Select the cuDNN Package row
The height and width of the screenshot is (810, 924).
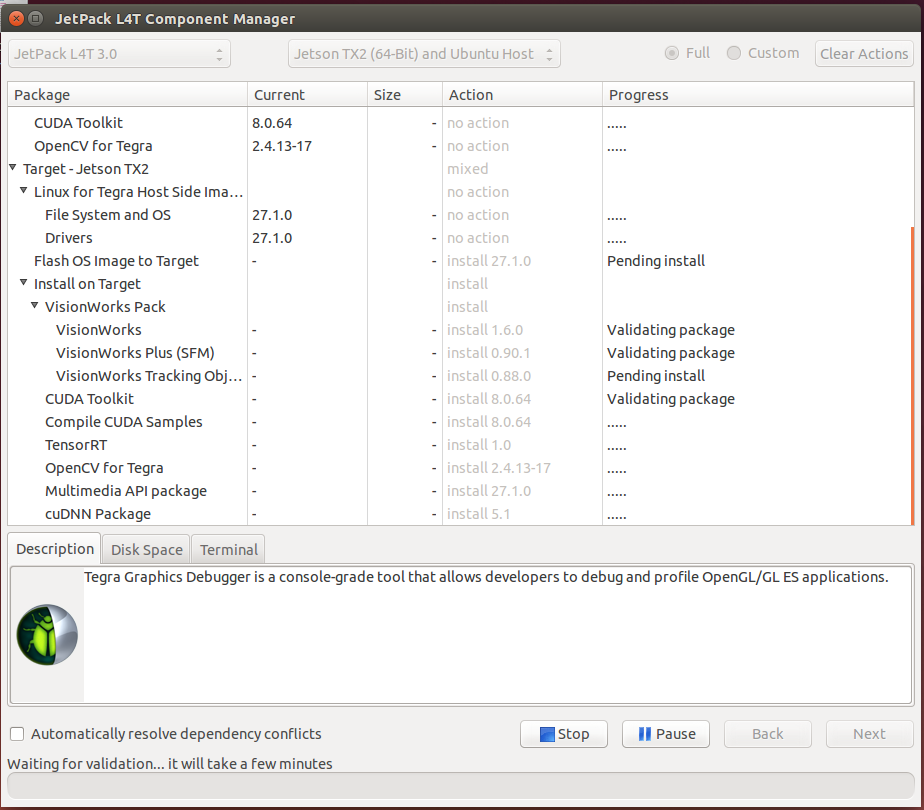click(459, 513)
